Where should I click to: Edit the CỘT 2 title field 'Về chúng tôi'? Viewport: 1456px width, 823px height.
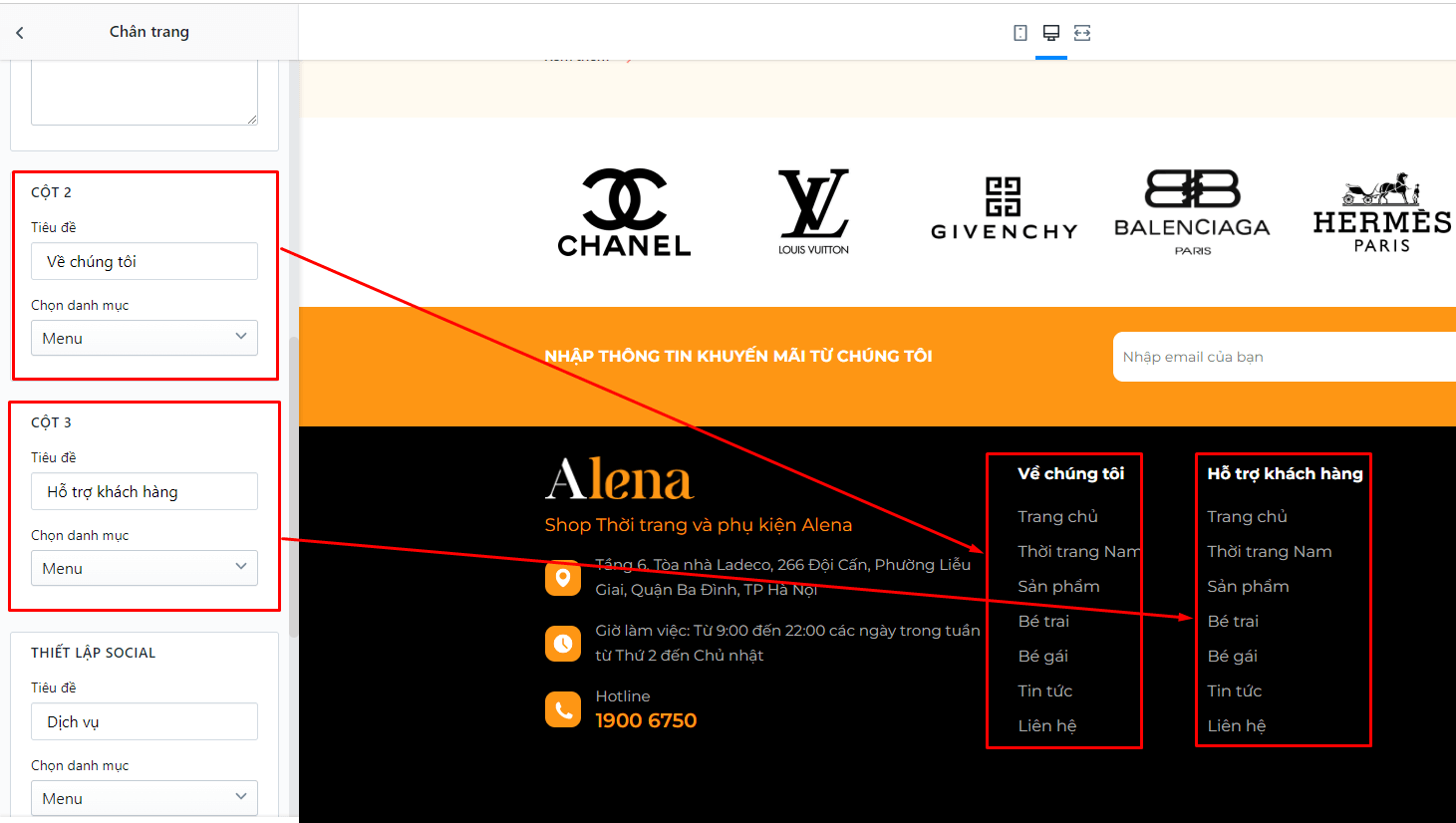(145, 261)
